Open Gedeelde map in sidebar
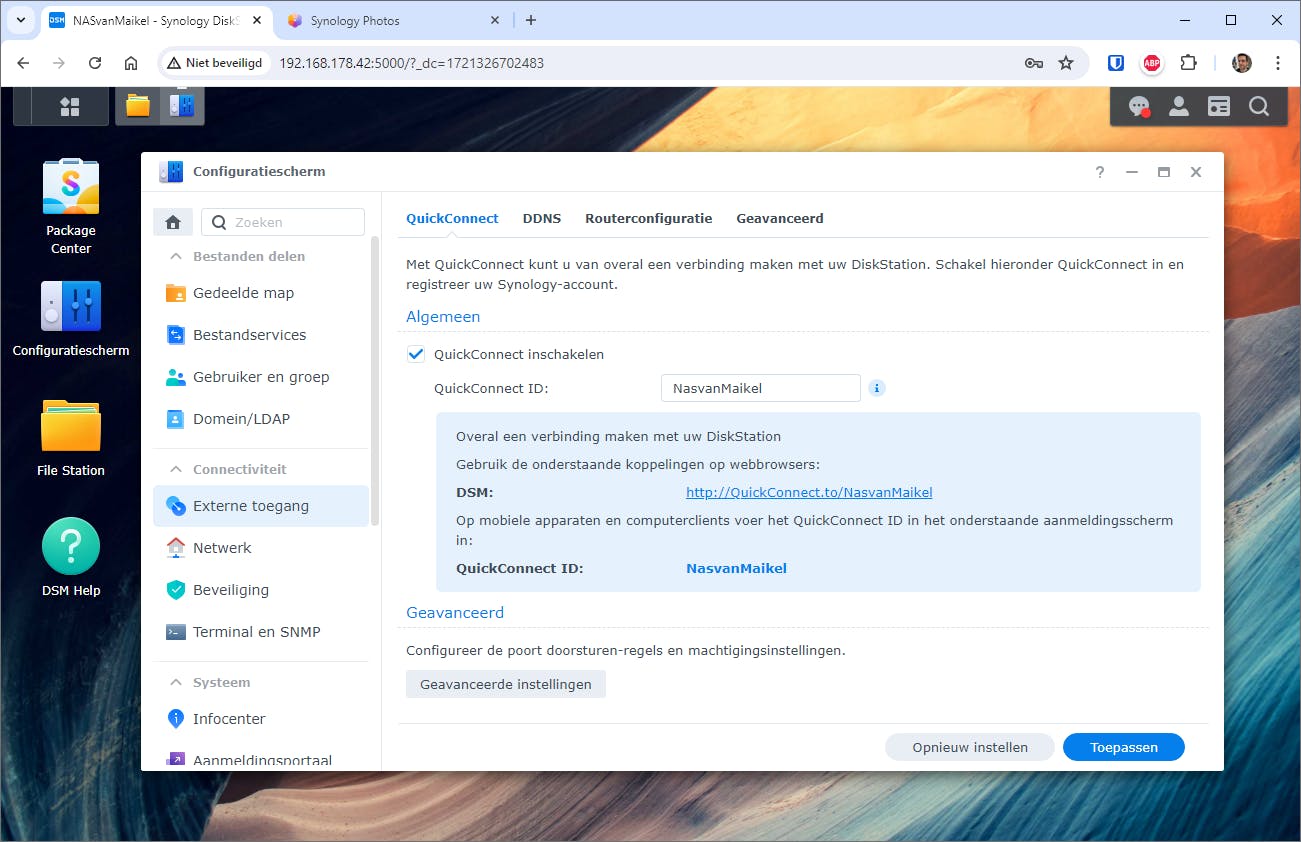1301x842 pixels. pos(261,293)
